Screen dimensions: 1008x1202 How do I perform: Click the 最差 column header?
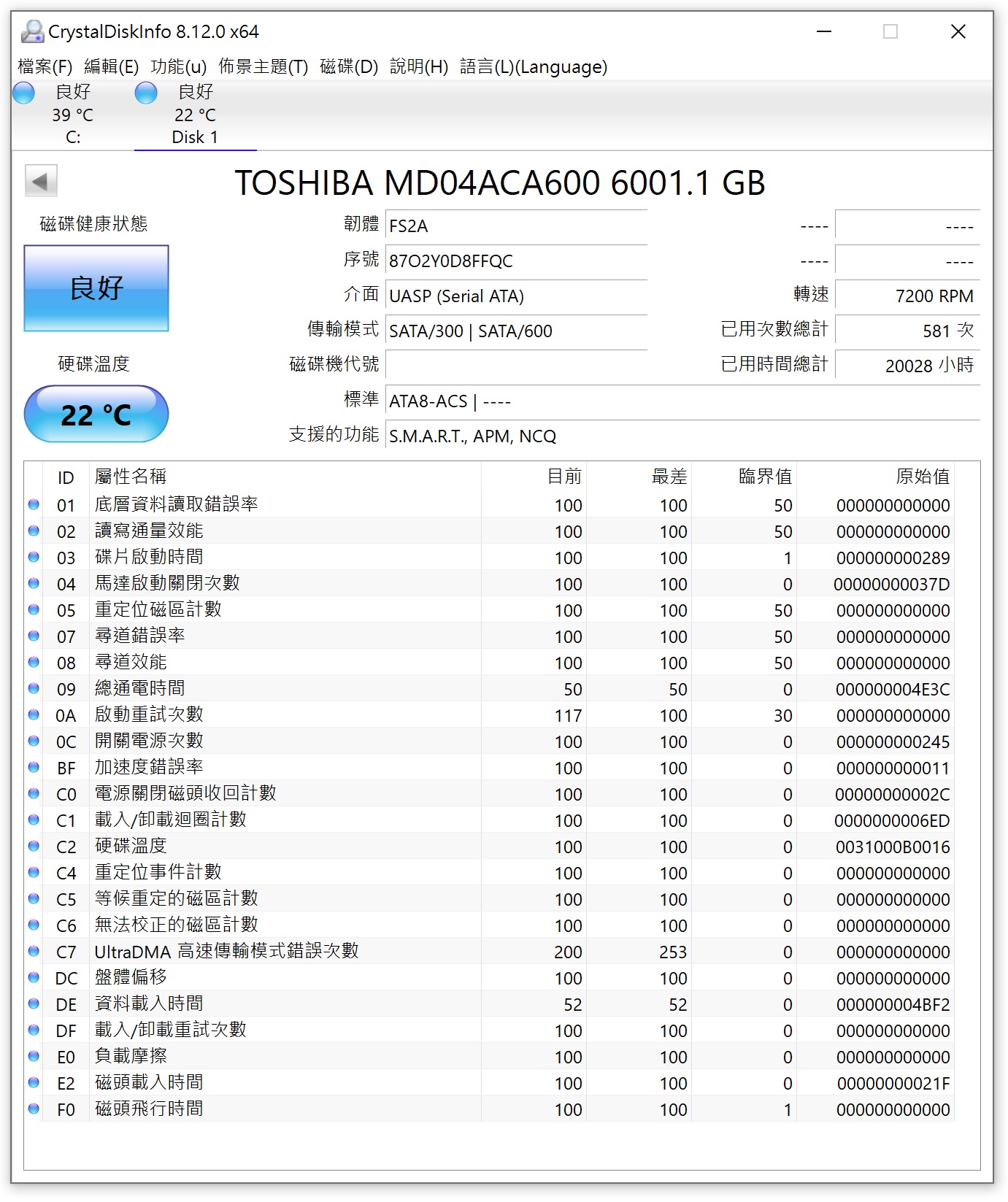pyautogui.click(x=639, y=477)
